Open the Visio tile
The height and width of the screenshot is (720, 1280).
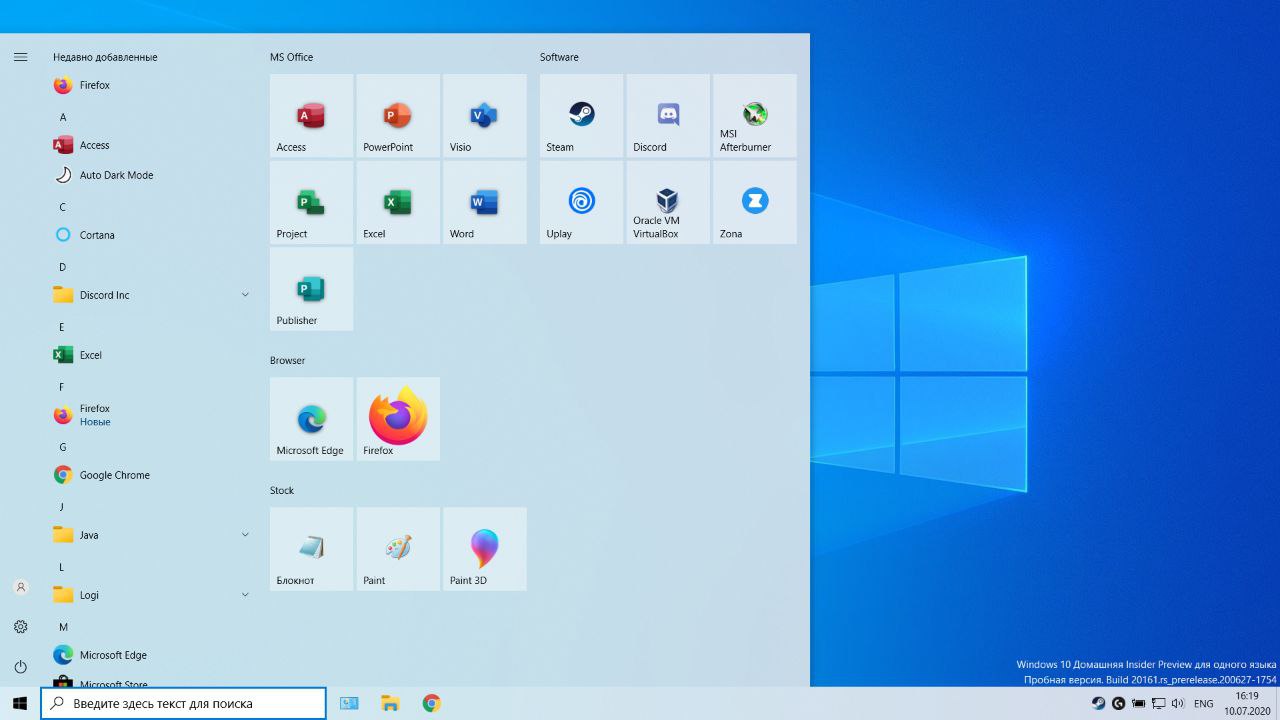click(485, 115)
